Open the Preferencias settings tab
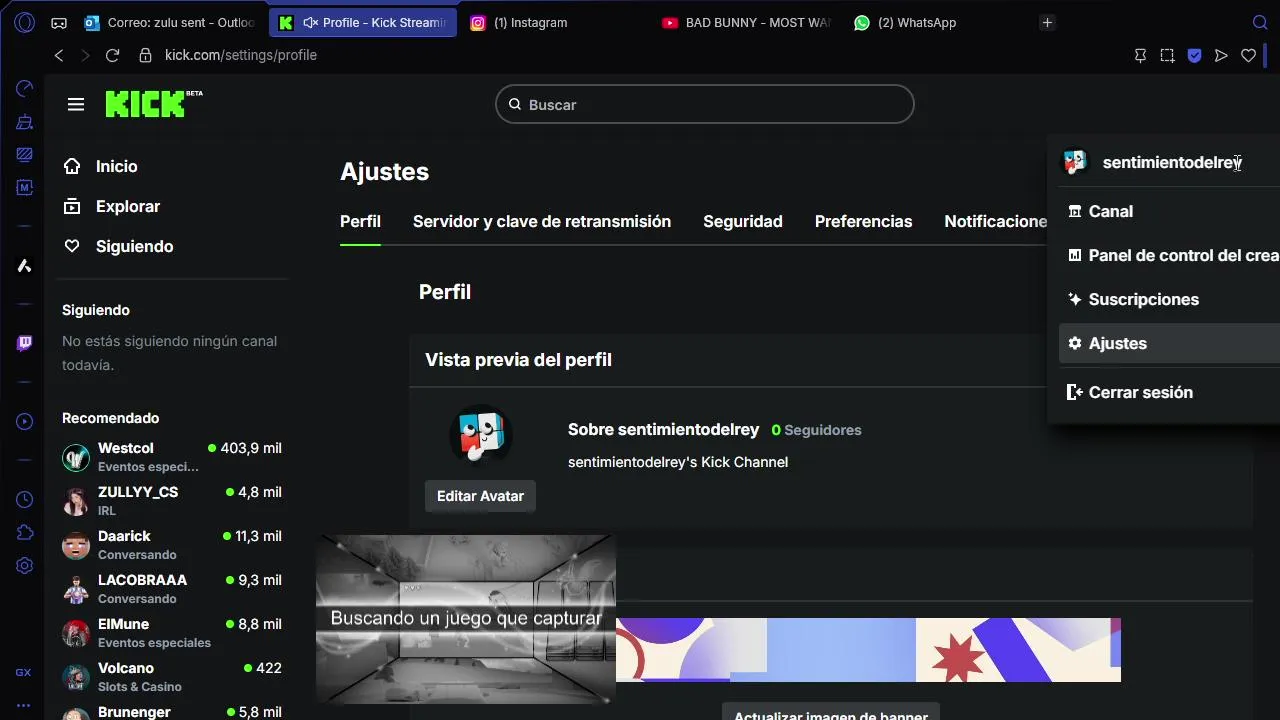The image size is (1280, 720). click(x=864, y=221)
